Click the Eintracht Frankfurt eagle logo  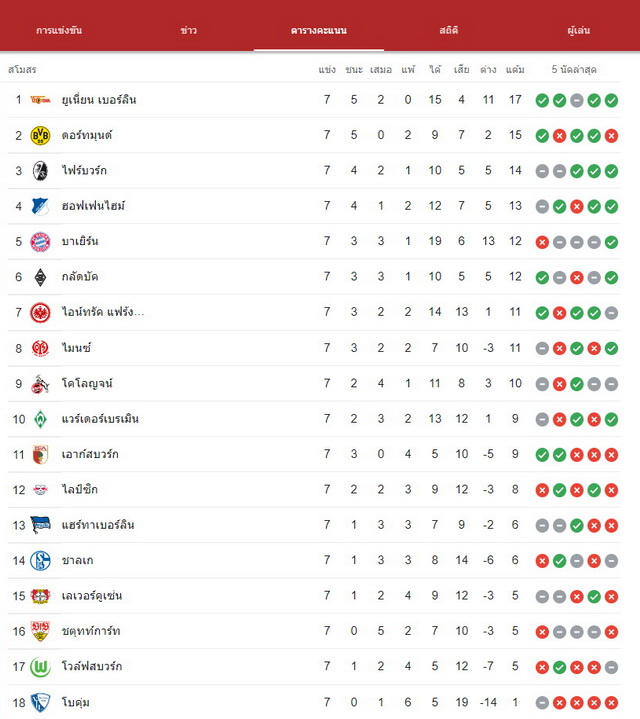pyautogui.click(x=40, y=313)
